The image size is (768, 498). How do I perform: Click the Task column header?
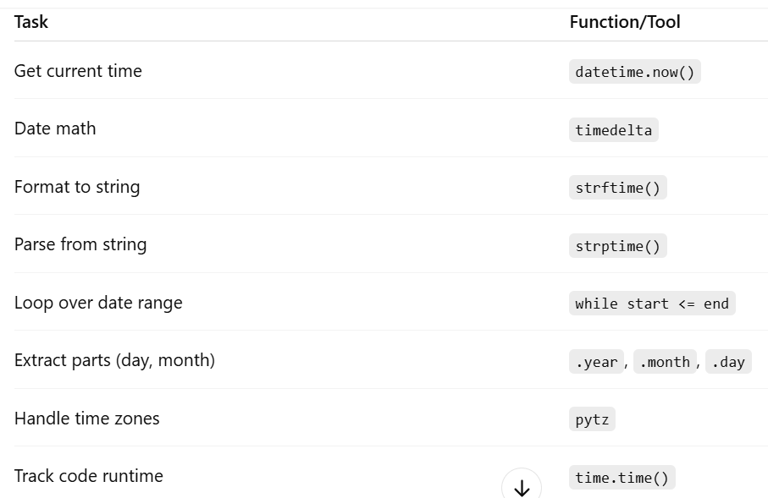click(31, 22)
